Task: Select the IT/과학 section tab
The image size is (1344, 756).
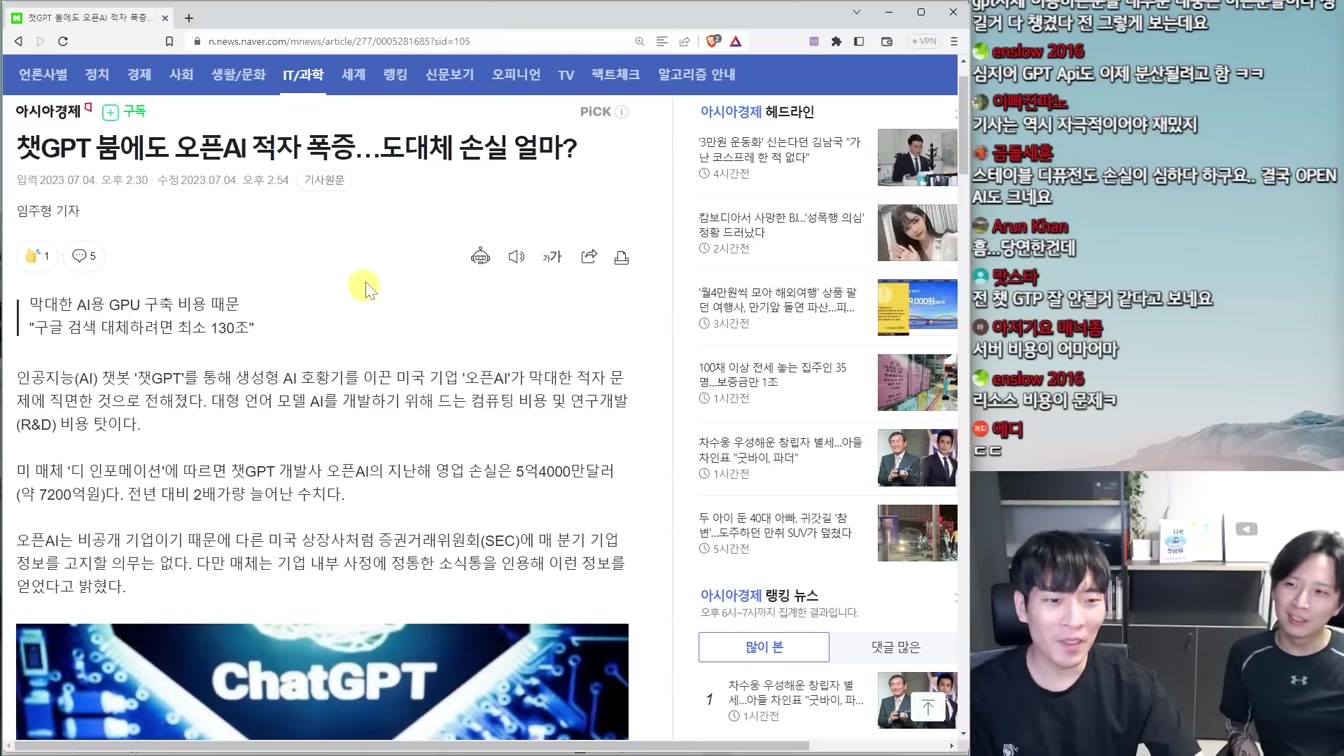Action: click(x=303, y=75)
